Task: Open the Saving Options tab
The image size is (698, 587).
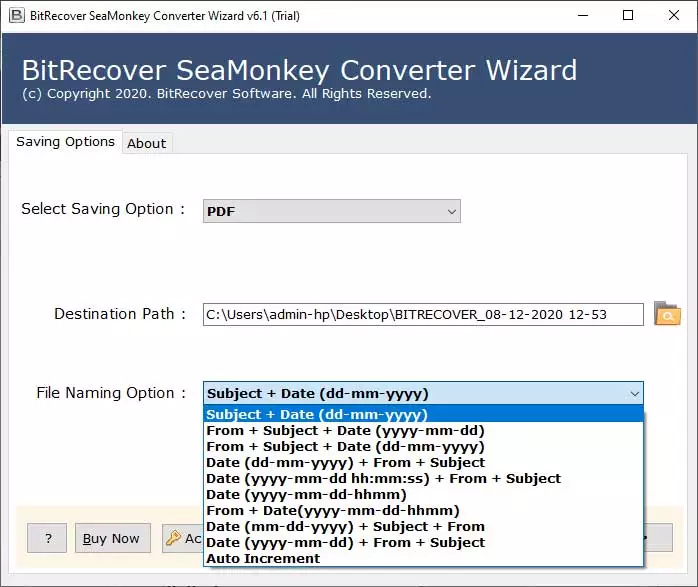Action: (65, 142)
